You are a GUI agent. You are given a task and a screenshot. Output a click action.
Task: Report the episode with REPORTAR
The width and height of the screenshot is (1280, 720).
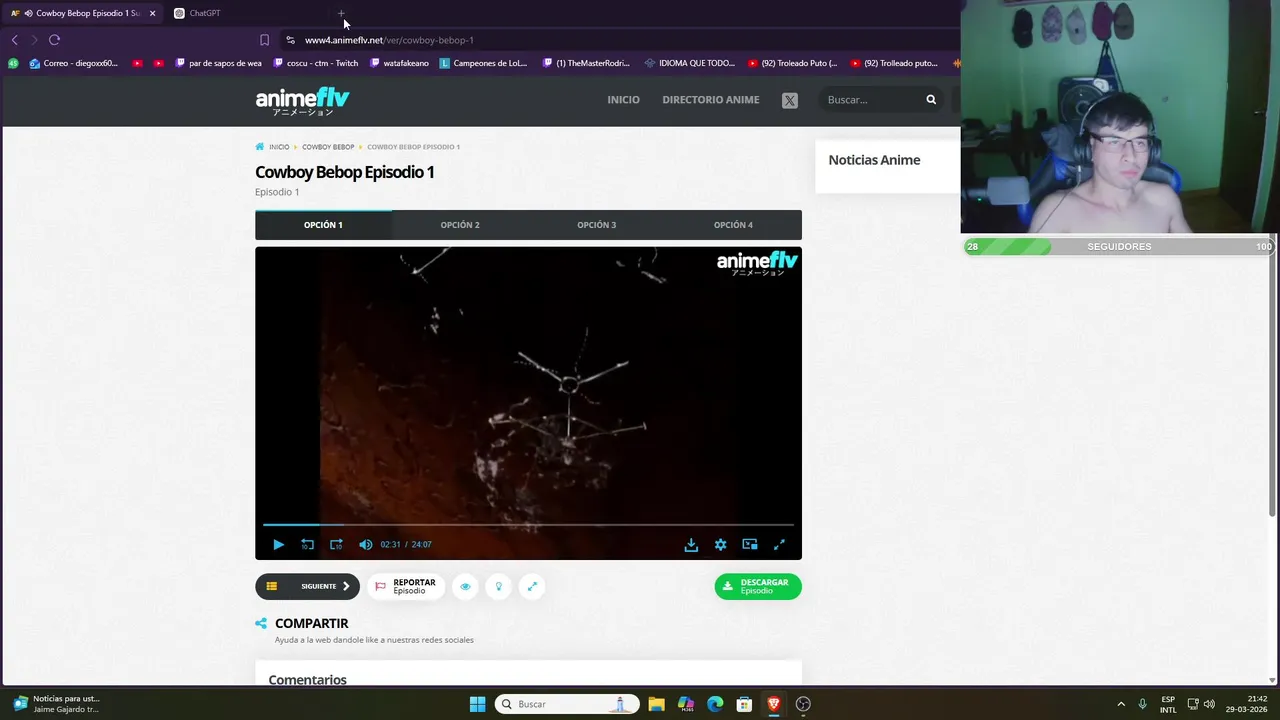(406, 586)
